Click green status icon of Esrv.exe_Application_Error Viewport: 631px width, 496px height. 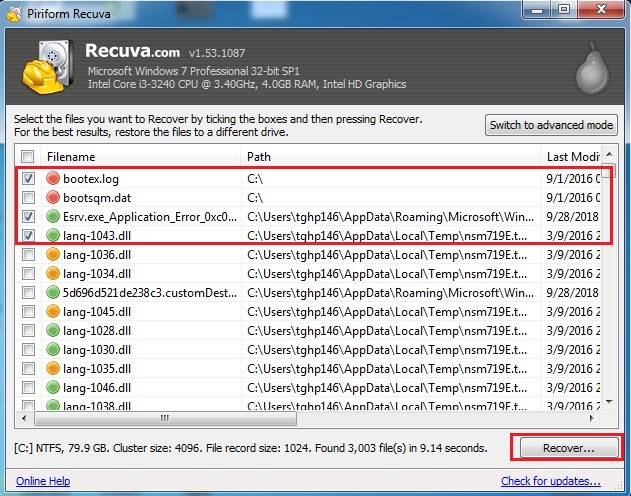point(53,216)
